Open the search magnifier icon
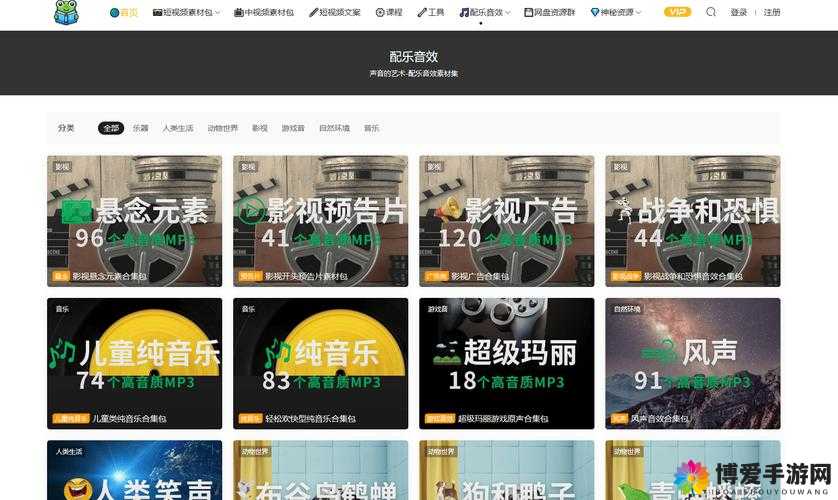Viewport: 838px width, 500px height. [x=711, y=12]
